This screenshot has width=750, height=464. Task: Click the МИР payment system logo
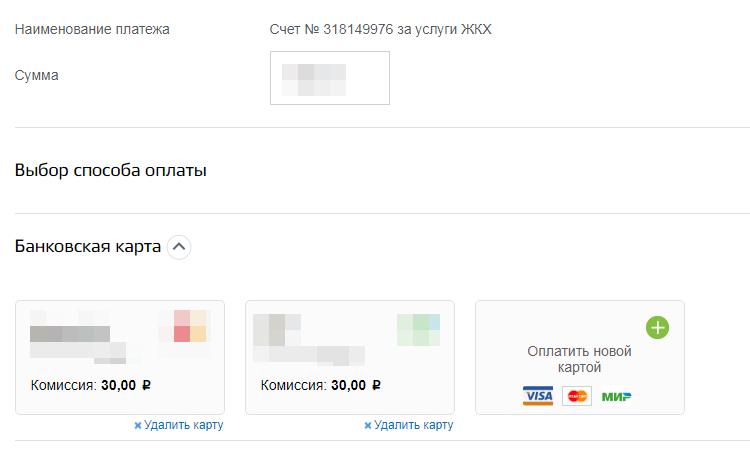point(617,397)
